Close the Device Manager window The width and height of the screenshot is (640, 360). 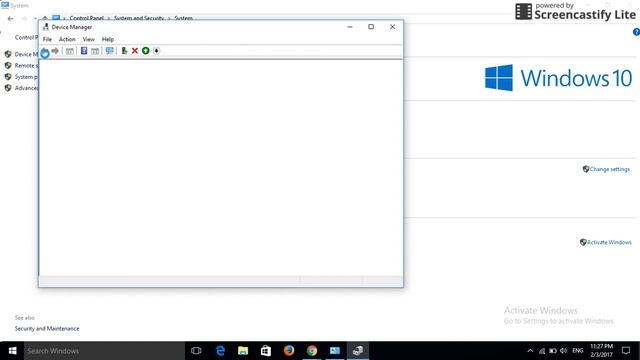(392, 27)
